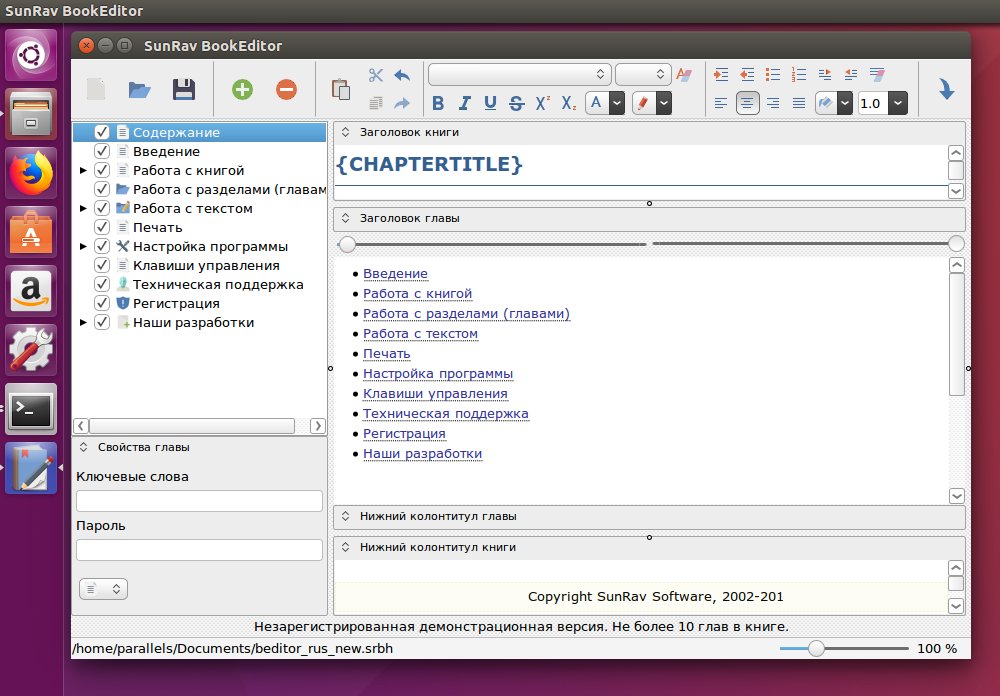The image size is (1000, 696).
Task: Paste from clipboard
Action: pyautogui.click(x=341, y=89)
